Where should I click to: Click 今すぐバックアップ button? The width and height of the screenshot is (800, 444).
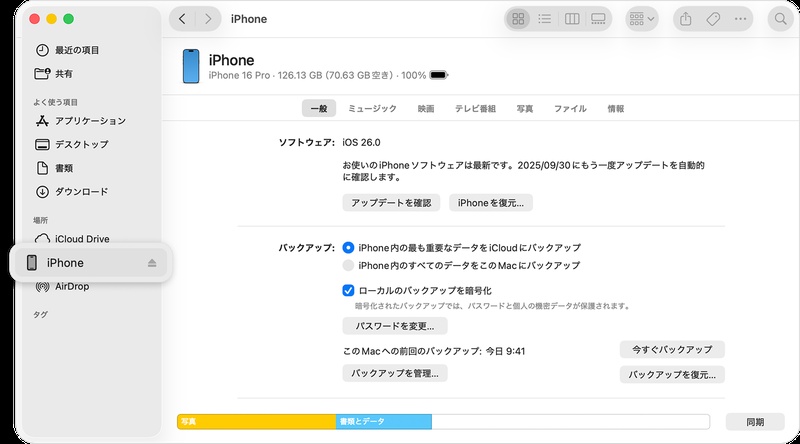[x=672, y=350]
